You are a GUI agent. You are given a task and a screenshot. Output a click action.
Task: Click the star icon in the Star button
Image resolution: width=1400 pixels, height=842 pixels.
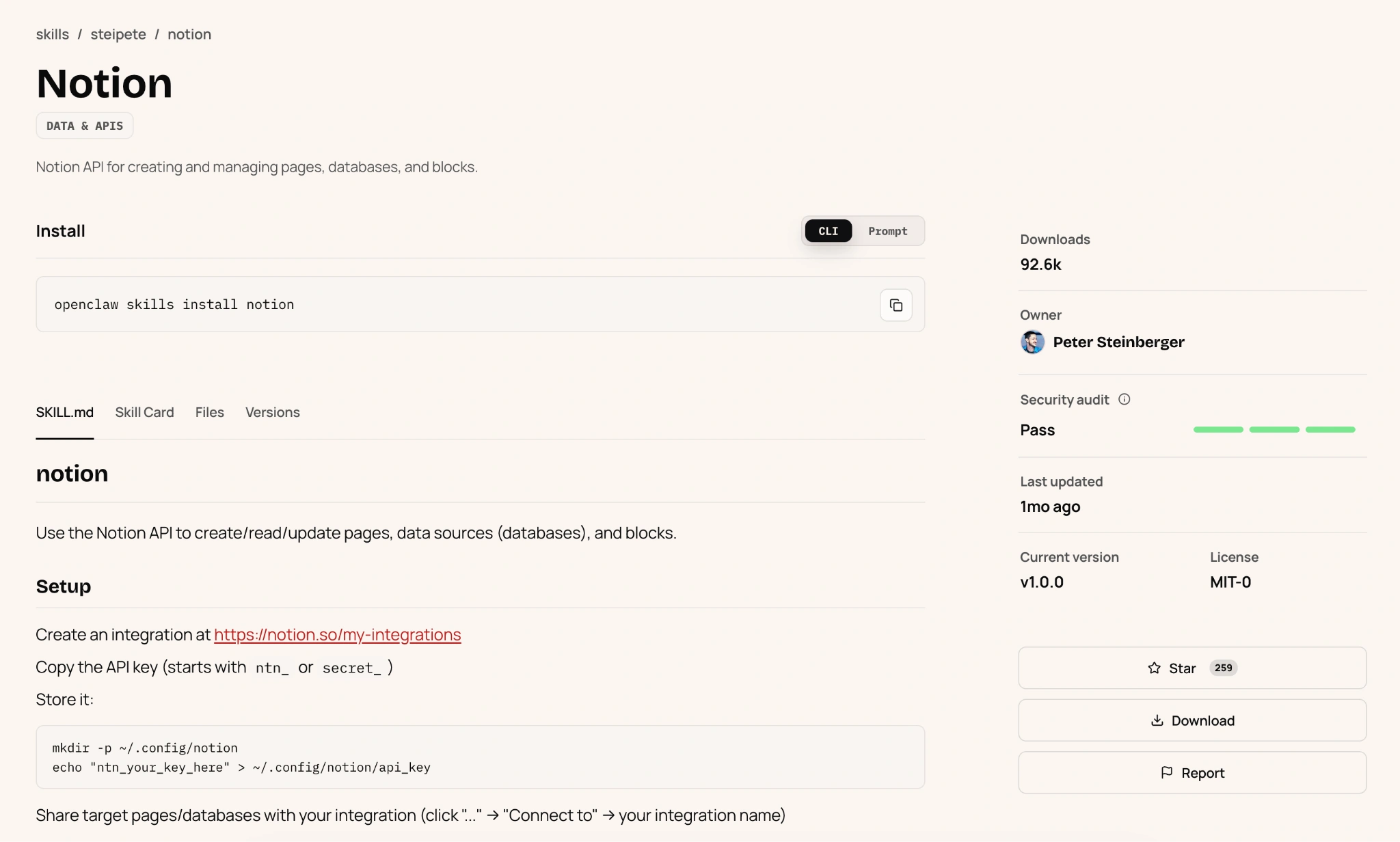[x=1154, y=668]
